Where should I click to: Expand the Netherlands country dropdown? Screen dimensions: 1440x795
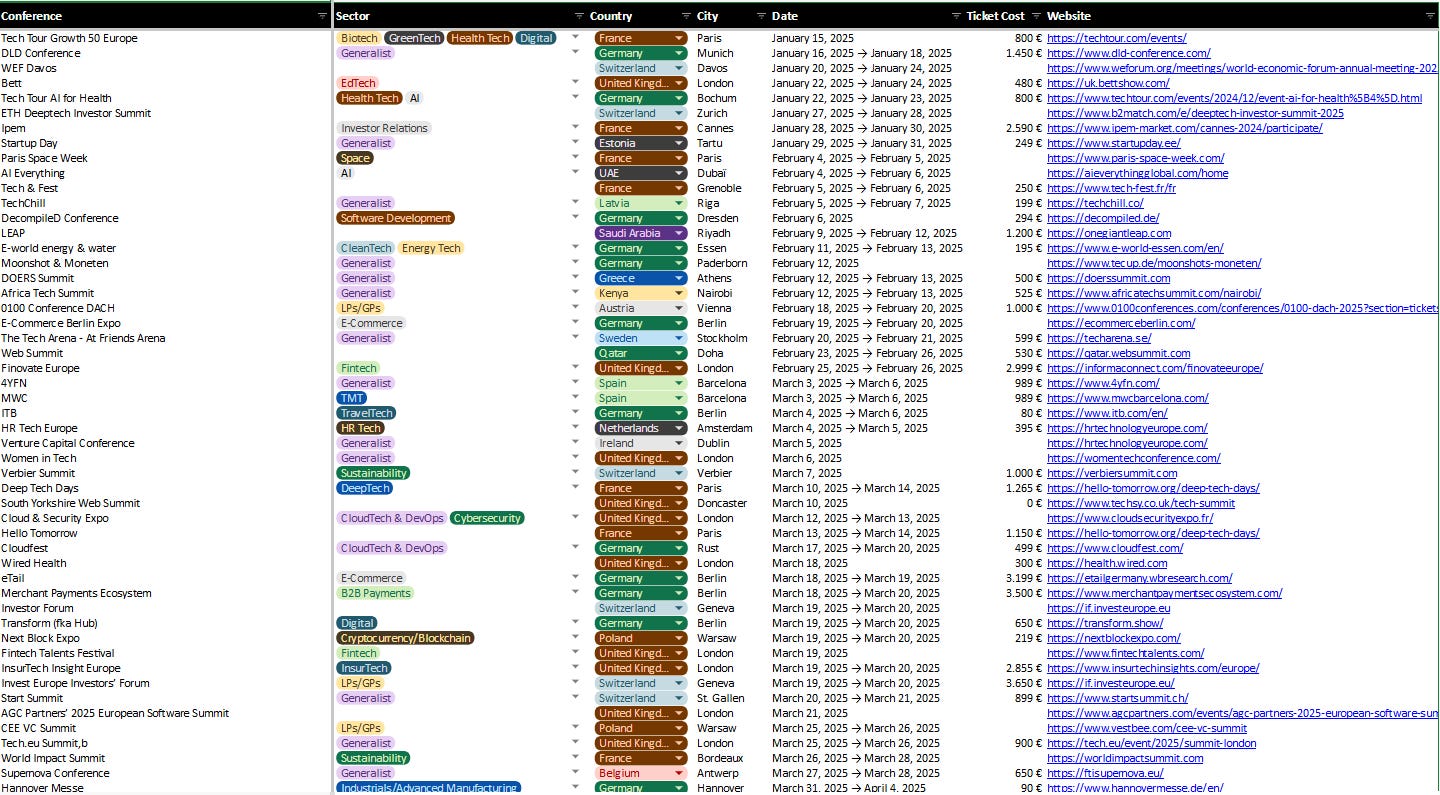click(x=679, y=428)
